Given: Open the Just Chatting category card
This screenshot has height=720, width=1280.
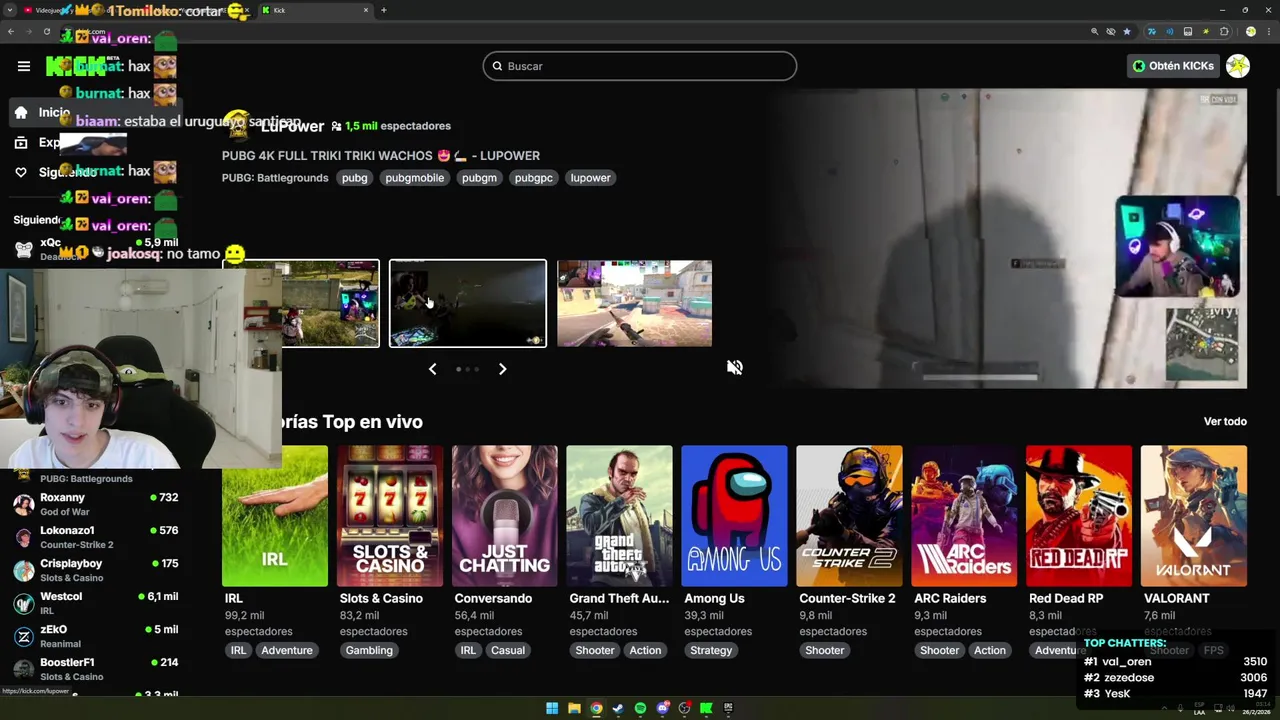Looking at the screenshot, I should [x=504, y=516].
